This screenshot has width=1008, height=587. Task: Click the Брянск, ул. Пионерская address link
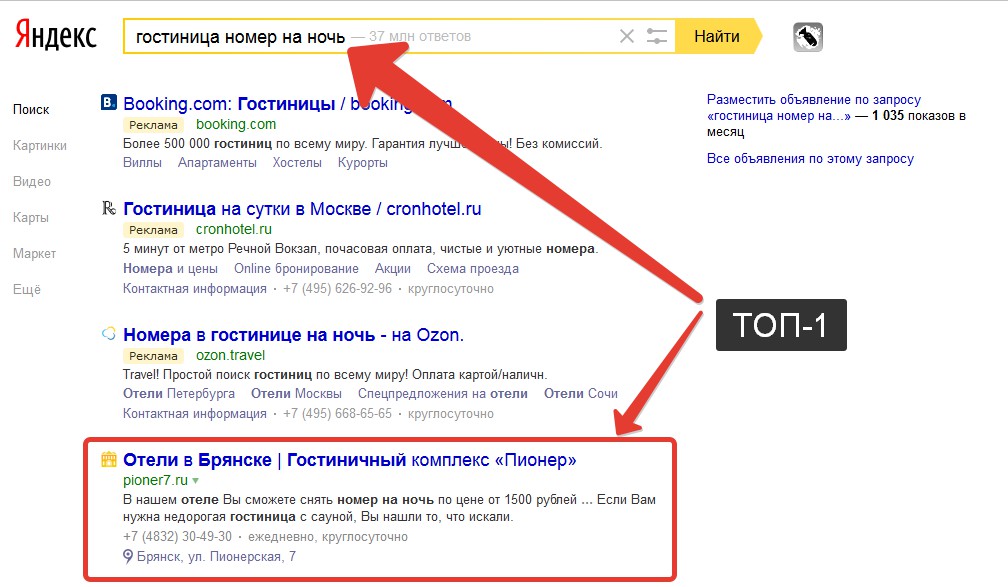[216, 556]
